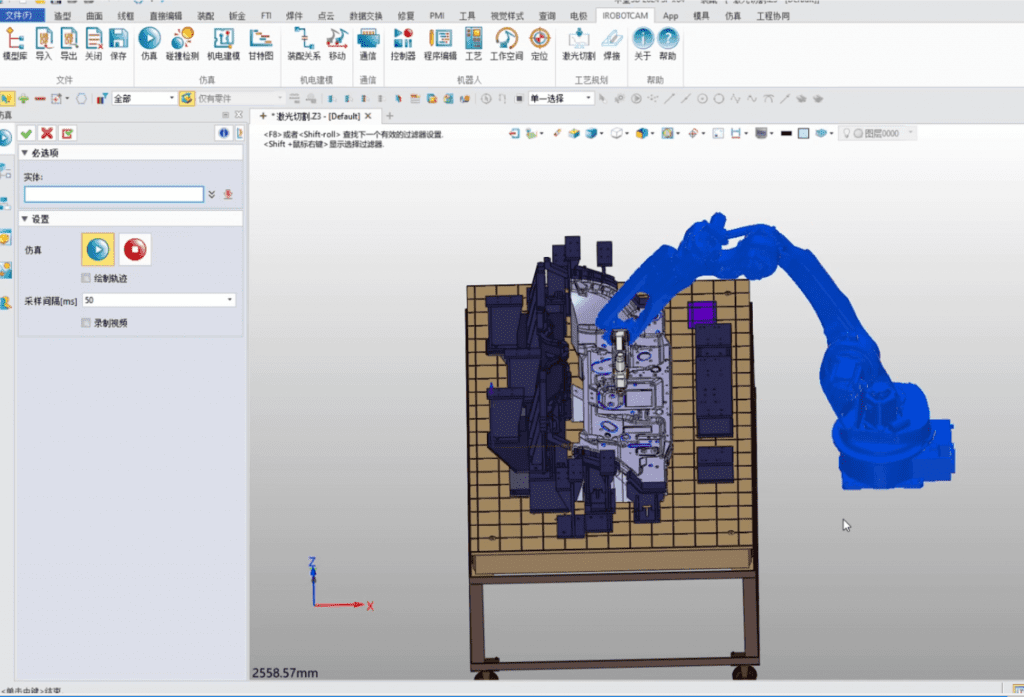Enable the 绘制轨迹 draw trajectory checkbox
1024x697 pixels.
pos(86,278)
